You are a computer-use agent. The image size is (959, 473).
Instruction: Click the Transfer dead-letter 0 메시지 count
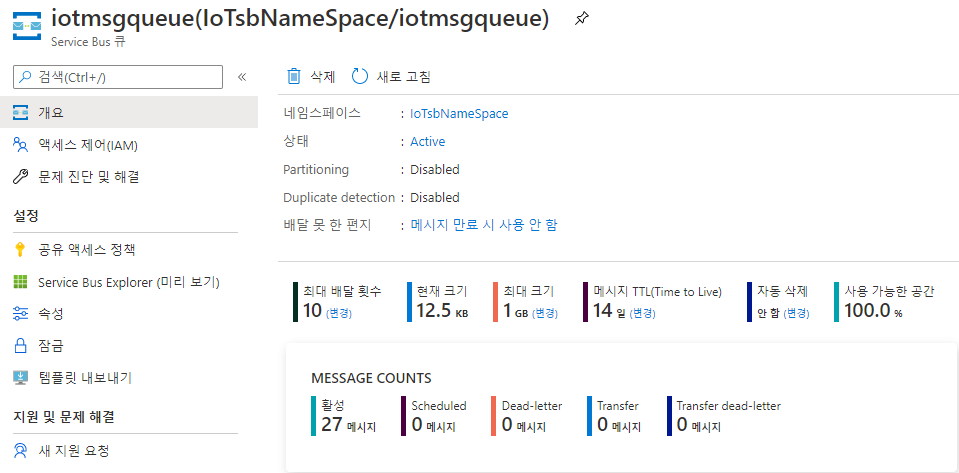click(699, 425)
